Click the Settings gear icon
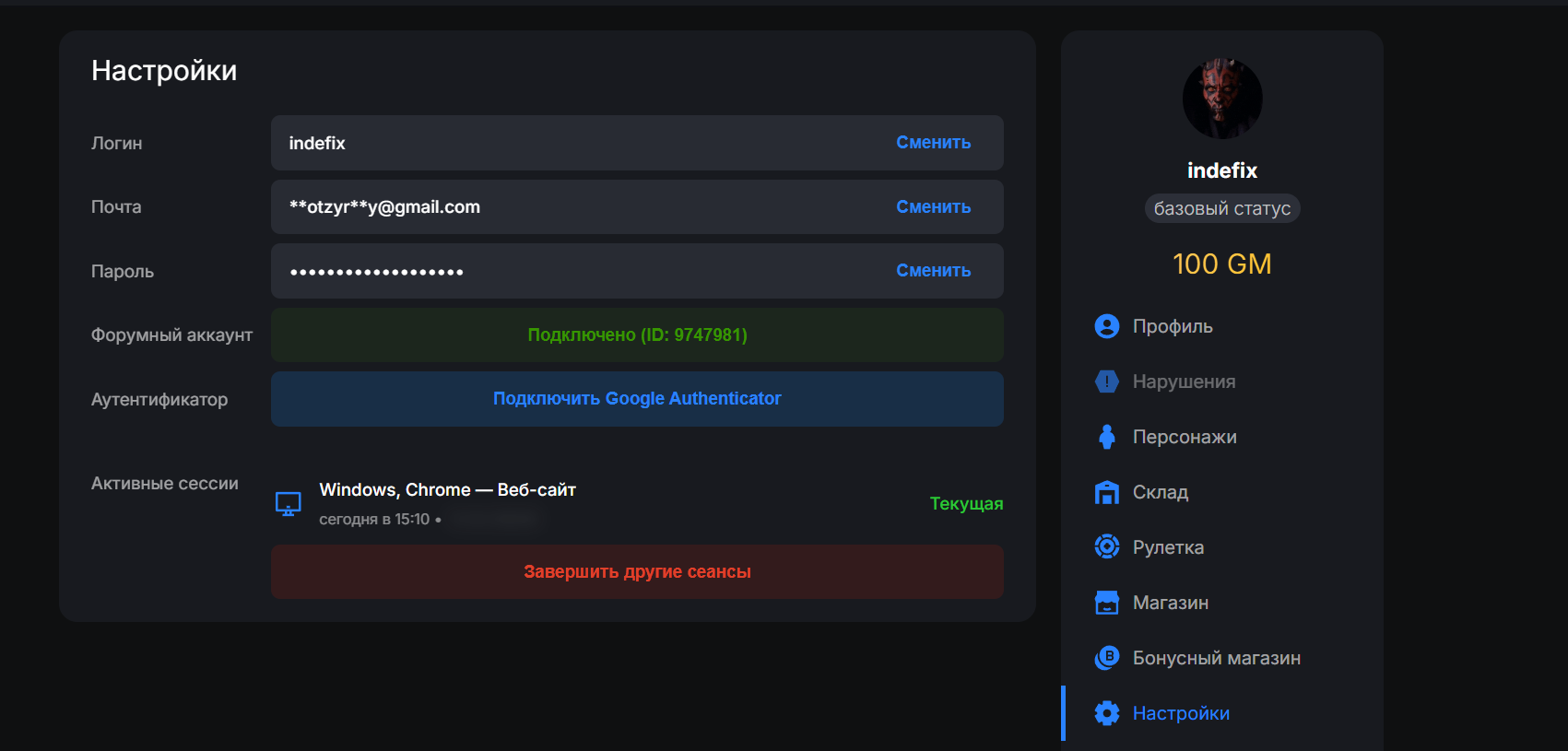The width and height of the screenshot is (1568, 751). pyautogui.click(x=1106, y=713)
